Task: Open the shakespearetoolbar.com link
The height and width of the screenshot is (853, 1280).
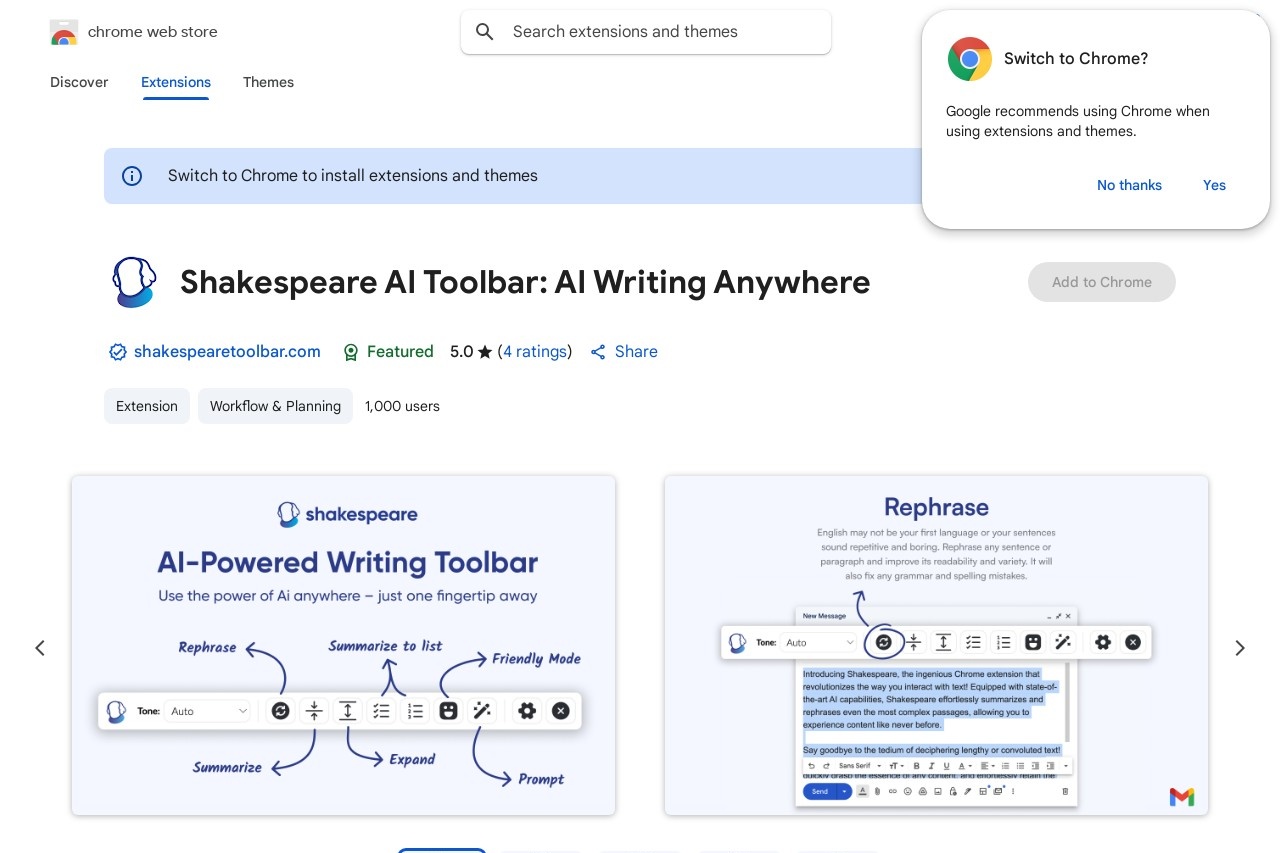Action: click(x=227, y=352)
